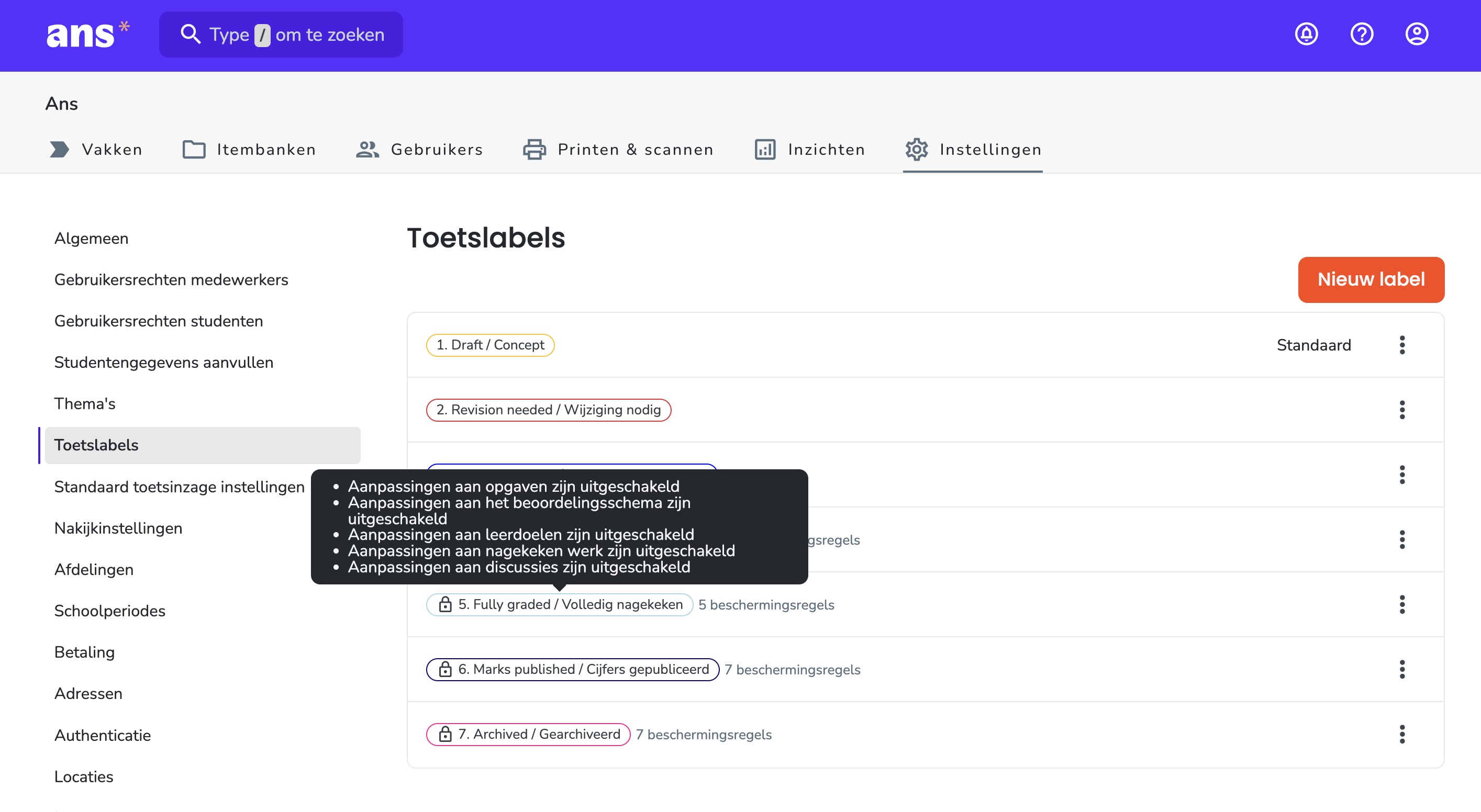
Task: Switch to the Inzichten tab
Action: coord(809,150)
